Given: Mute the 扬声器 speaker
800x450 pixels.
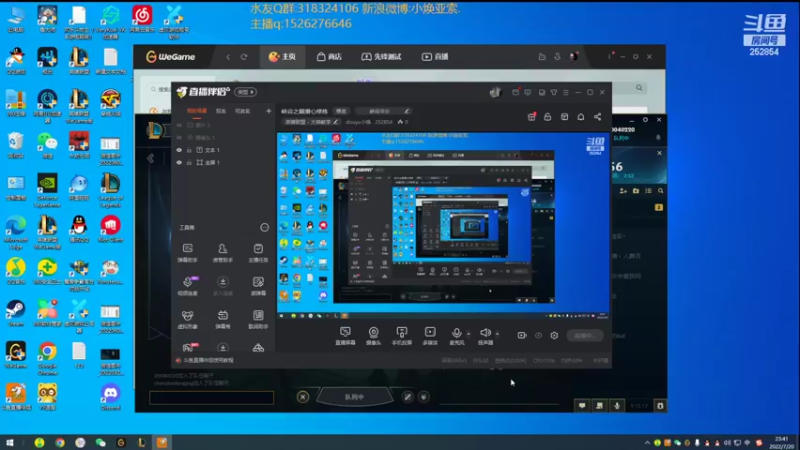Looking at the screenshot, I should [485, 336].
